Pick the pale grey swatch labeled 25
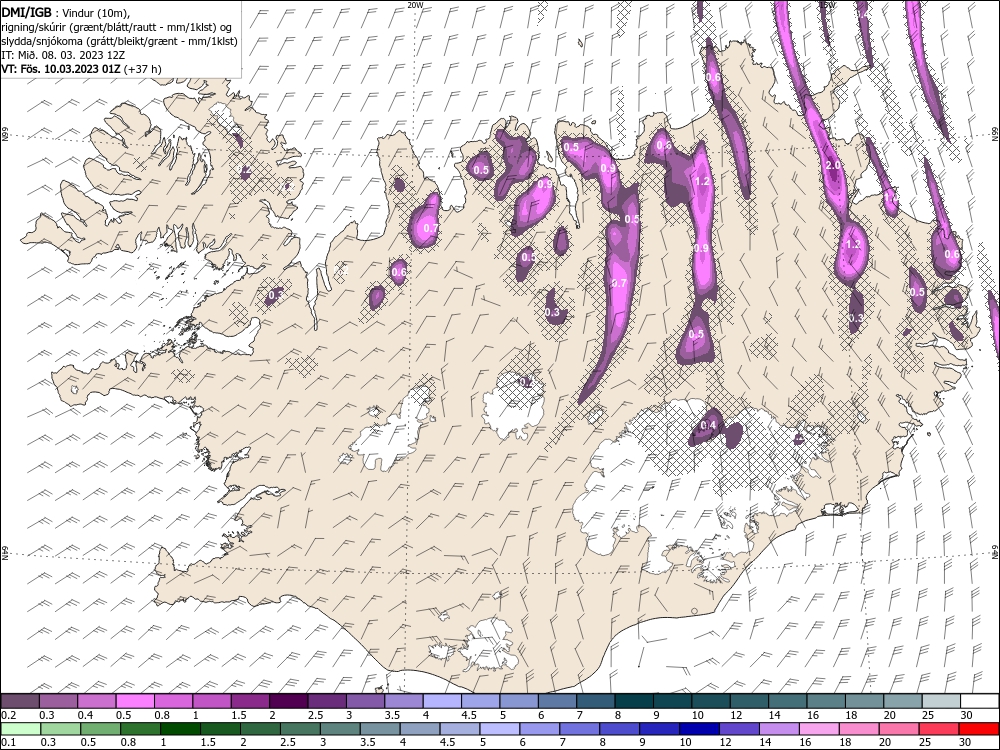The width and height of the screenshot is (1000, 750). point(942,702)
